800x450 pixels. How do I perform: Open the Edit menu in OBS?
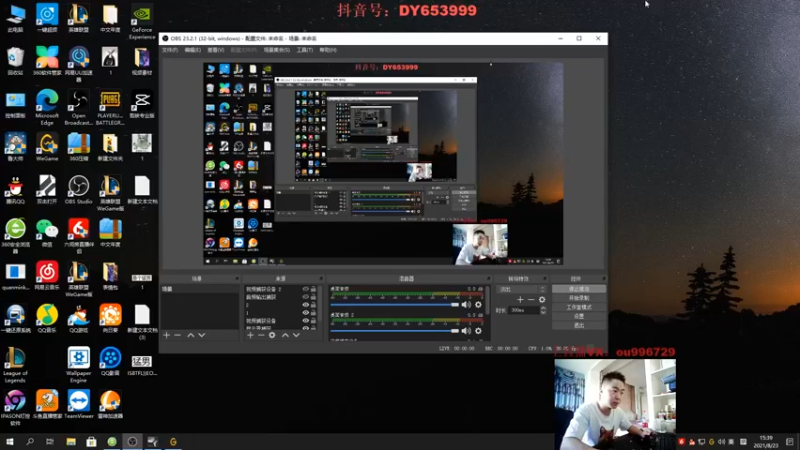(192, 50)
